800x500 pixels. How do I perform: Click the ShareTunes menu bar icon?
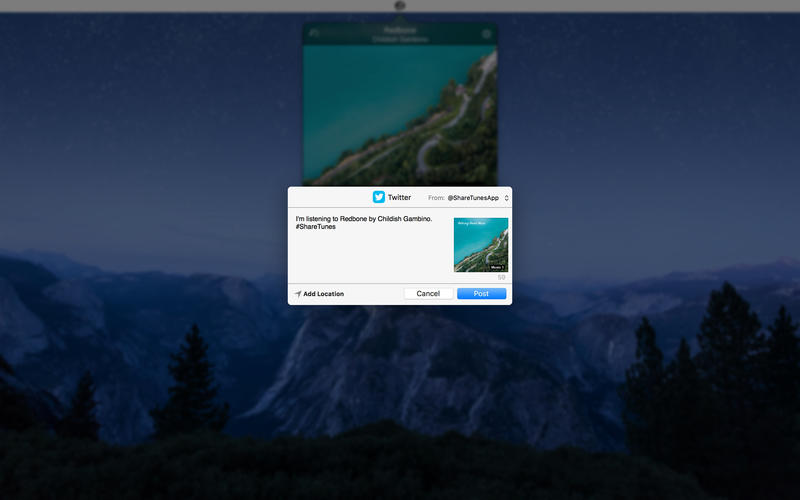(x=400, y=5)
